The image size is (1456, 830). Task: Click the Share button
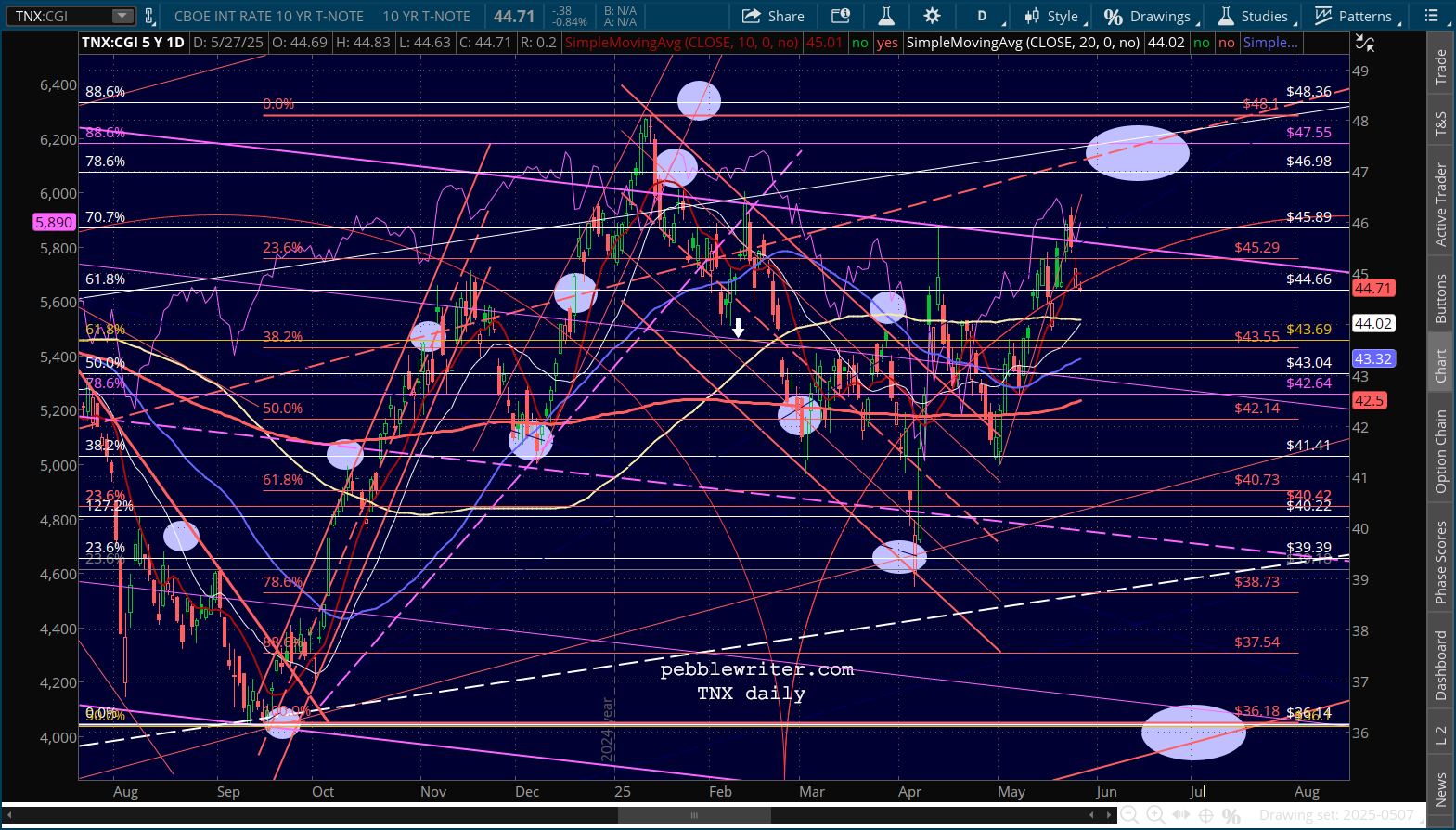tap(773, 16)
